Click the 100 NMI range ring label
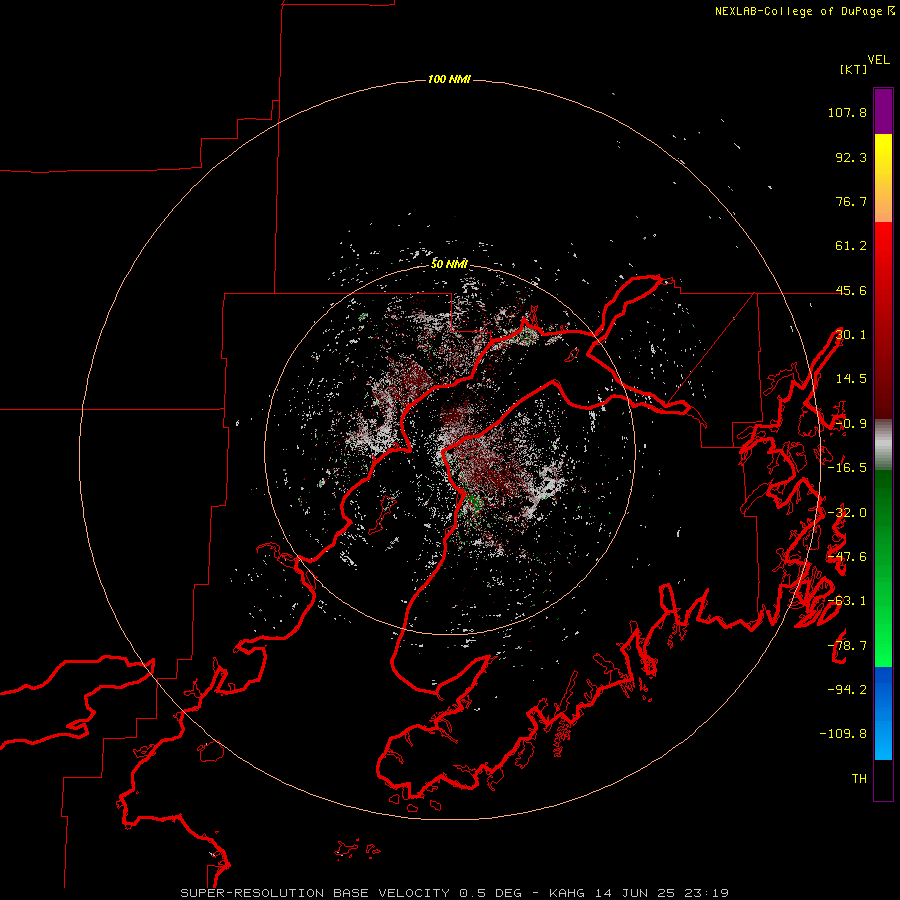The image size is (900, 900). pos(449,79)
